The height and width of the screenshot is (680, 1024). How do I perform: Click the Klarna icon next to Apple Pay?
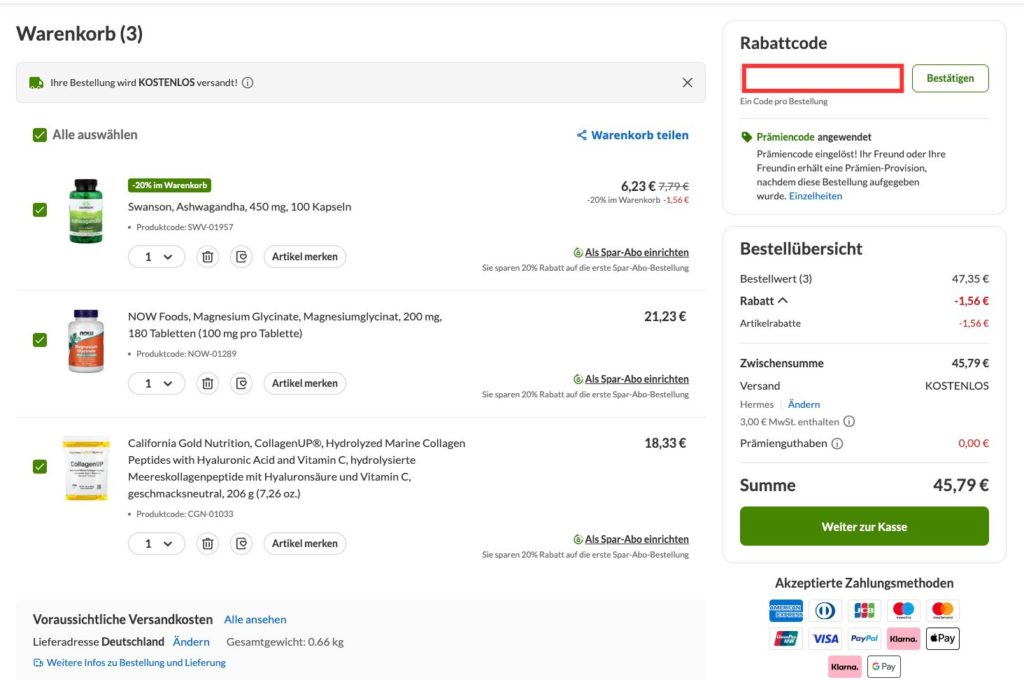[903, 638]
